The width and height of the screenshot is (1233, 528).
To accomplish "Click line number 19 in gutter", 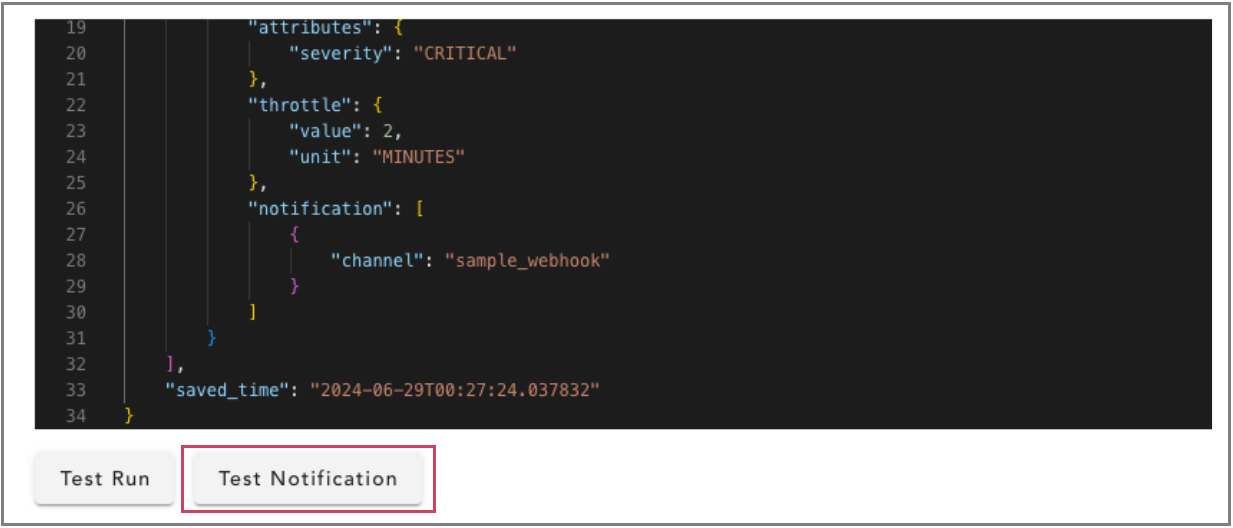I will tap(74, 27).
